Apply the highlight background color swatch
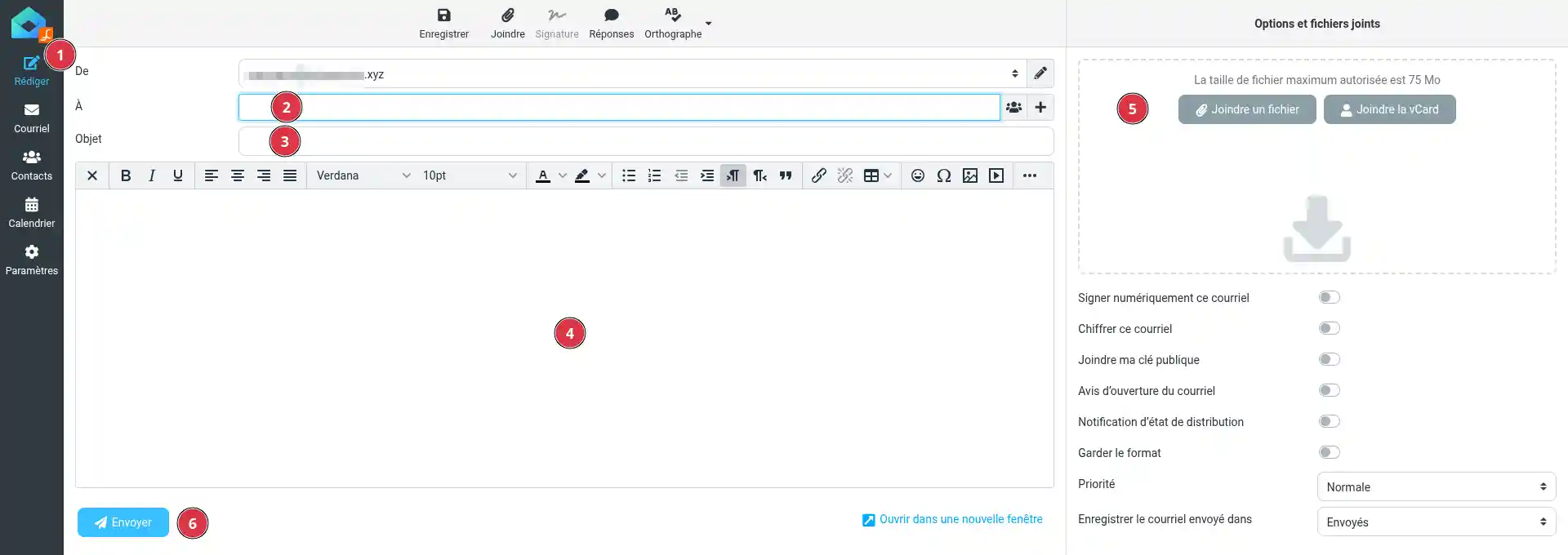This screenshot has height=555, width=1568. [x=582, y=175]
